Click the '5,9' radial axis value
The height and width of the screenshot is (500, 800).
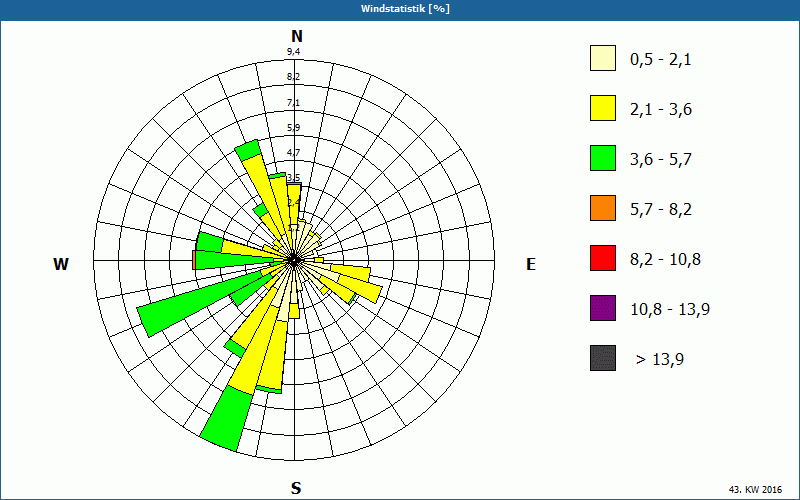pyautogui.click(x=293, y=128)
